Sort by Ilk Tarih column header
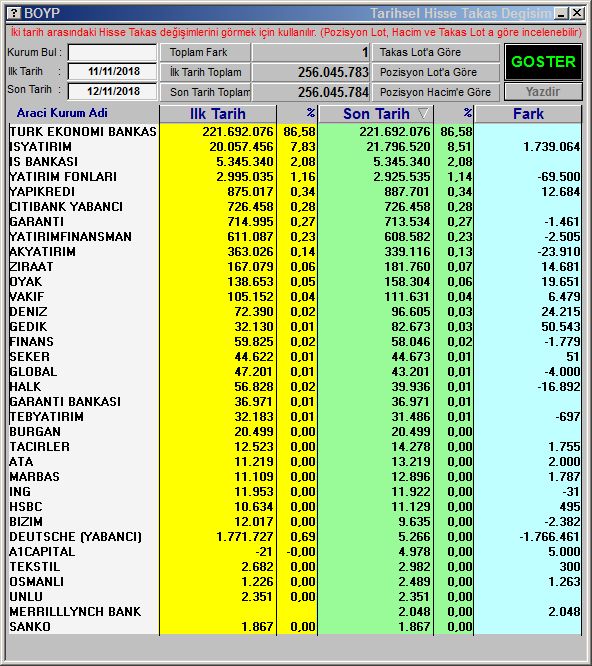Image resolution: width=592 pixels, height=666 pixels. 218,114
